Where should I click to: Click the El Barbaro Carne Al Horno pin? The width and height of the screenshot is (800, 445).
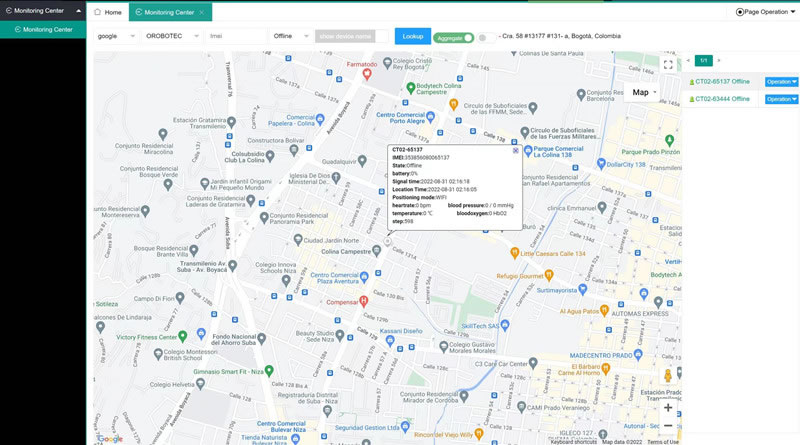[606, 368]
